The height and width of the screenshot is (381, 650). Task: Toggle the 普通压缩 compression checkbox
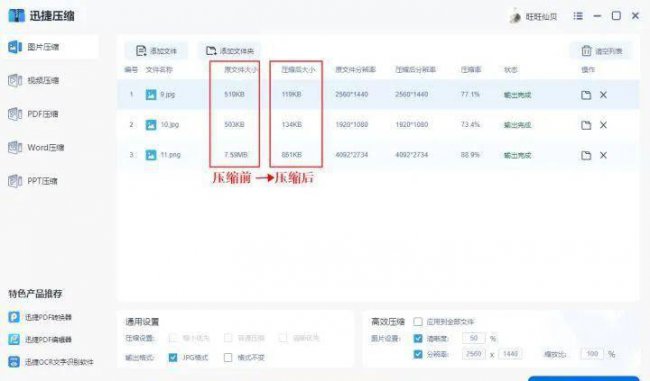click(228, 338)
